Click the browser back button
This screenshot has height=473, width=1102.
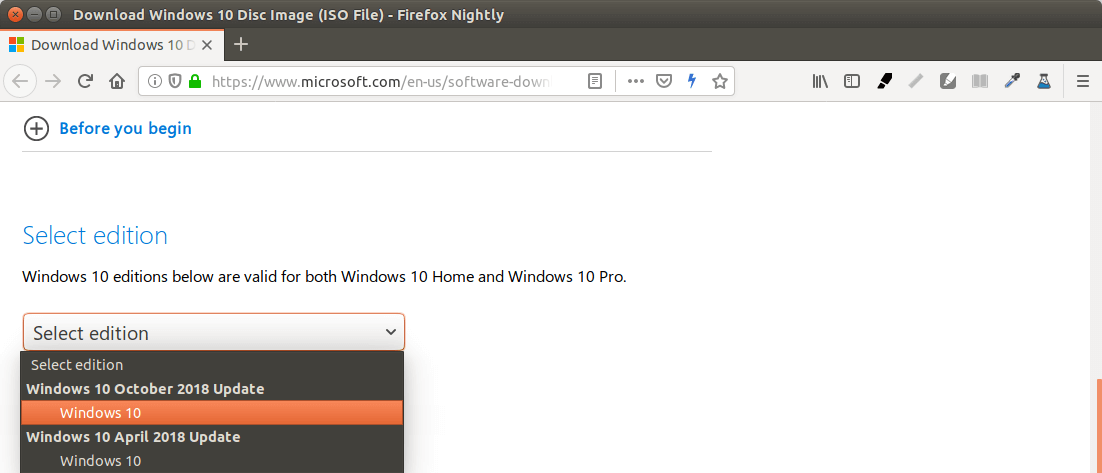21,81
